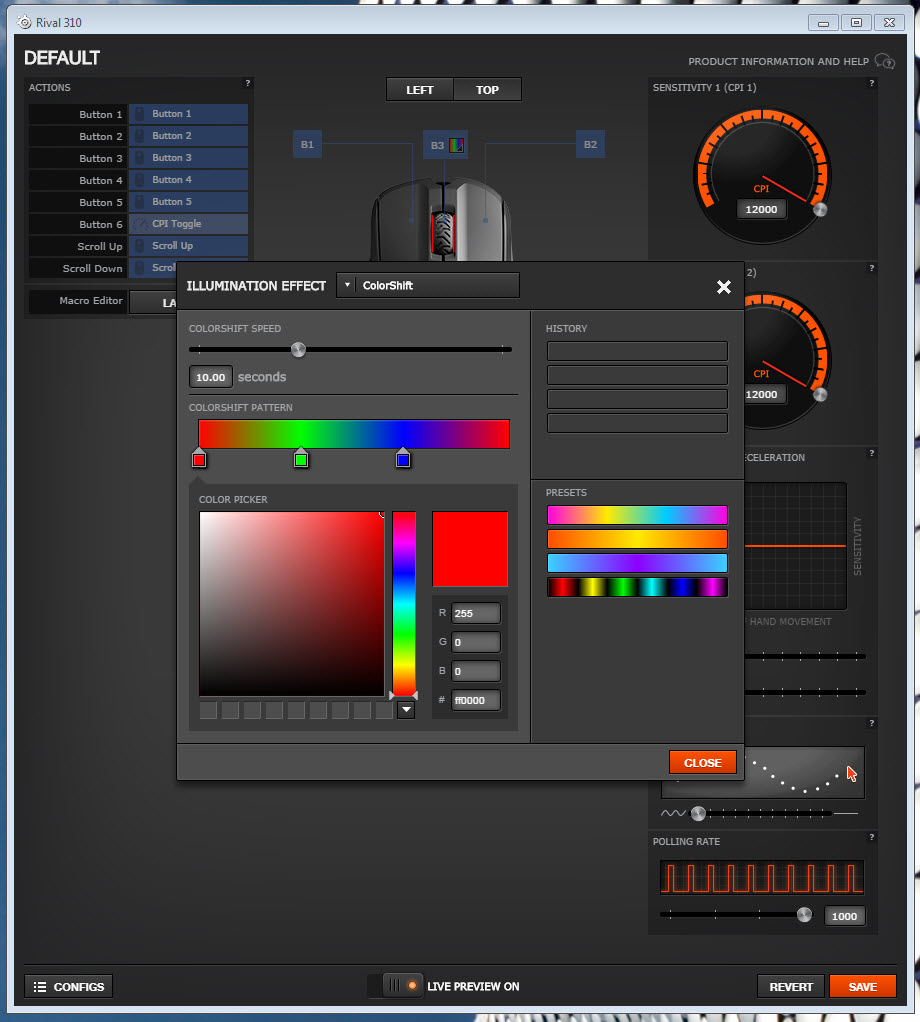Select the blue color stop on the pattern
The height and width of the screenshot is (1022, 920).
[x=403, y=458]
